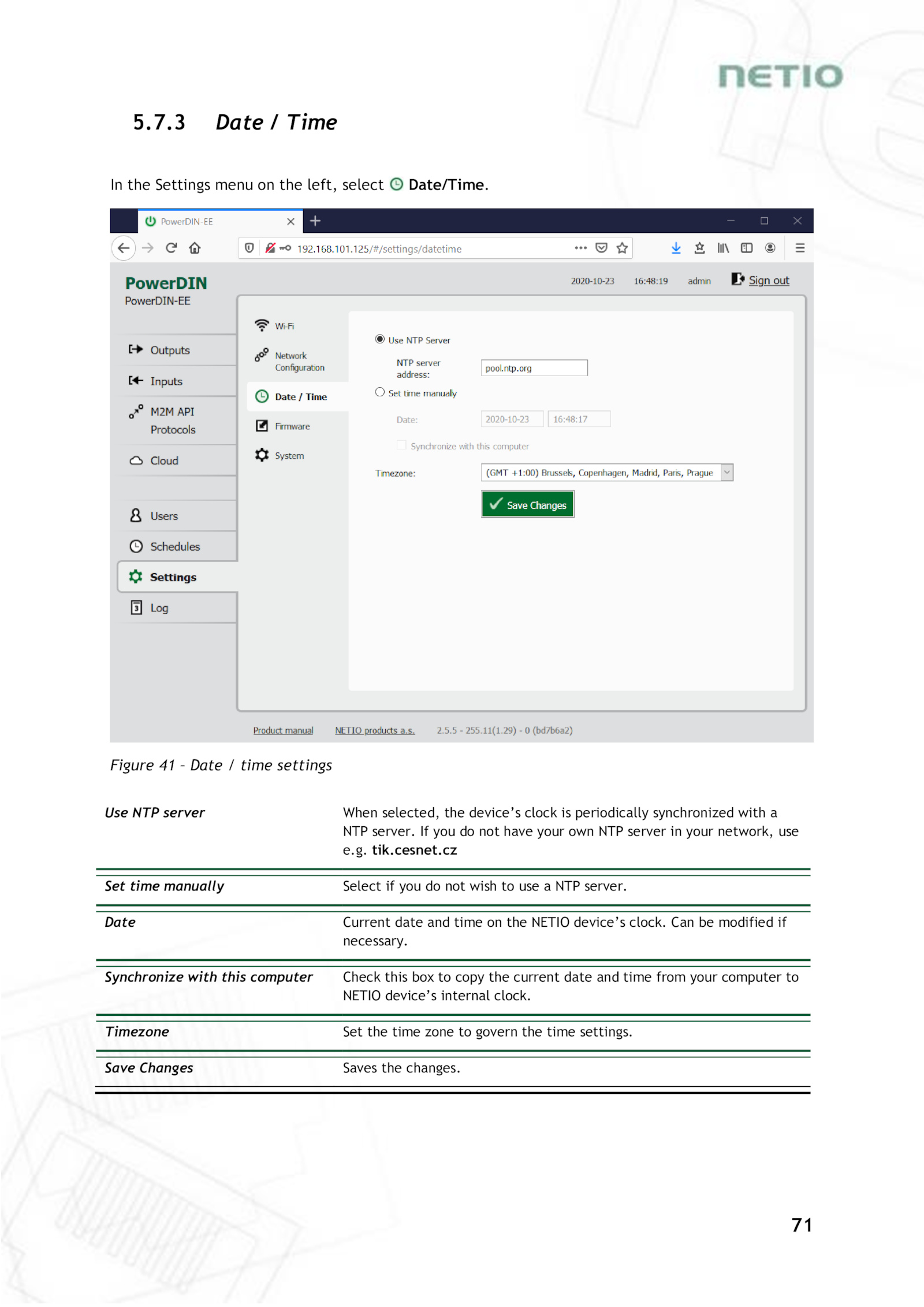
Task: Click the Sign out link
Action: tap(768, 281)
